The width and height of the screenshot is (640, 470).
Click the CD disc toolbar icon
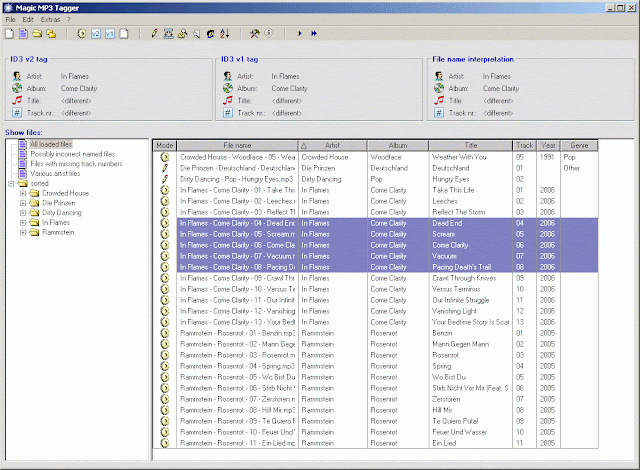(82, 33)
